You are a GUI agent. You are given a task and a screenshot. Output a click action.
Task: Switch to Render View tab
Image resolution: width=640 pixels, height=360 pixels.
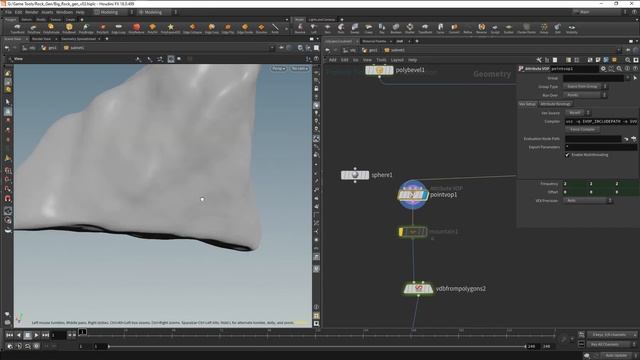[x=41, y=39]
